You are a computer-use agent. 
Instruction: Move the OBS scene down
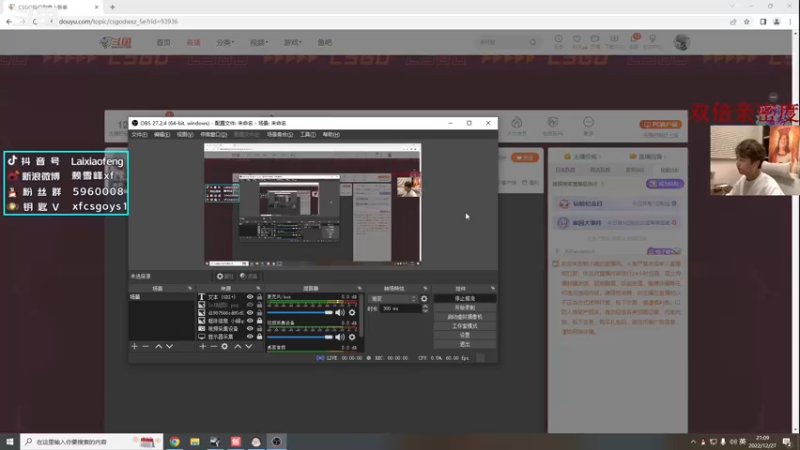coord(169,346)
